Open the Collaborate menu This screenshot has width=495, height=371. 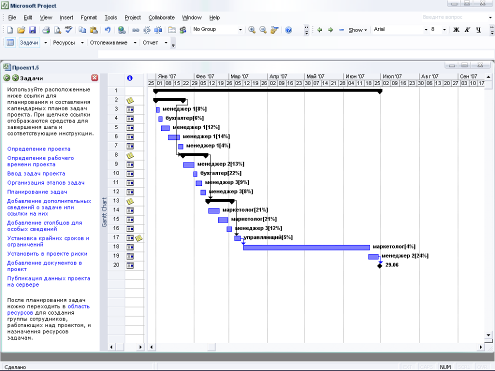(162, 18)
